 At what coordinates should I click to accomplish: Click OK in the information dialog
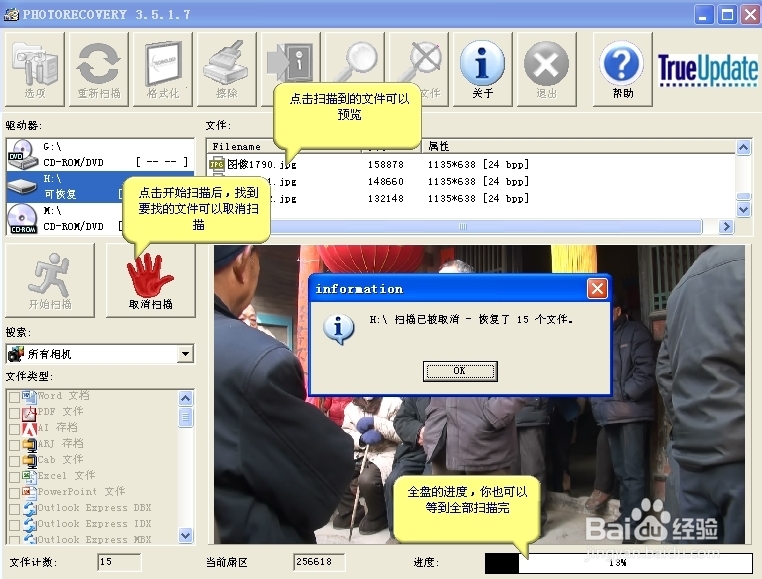(x=460, y=371)
